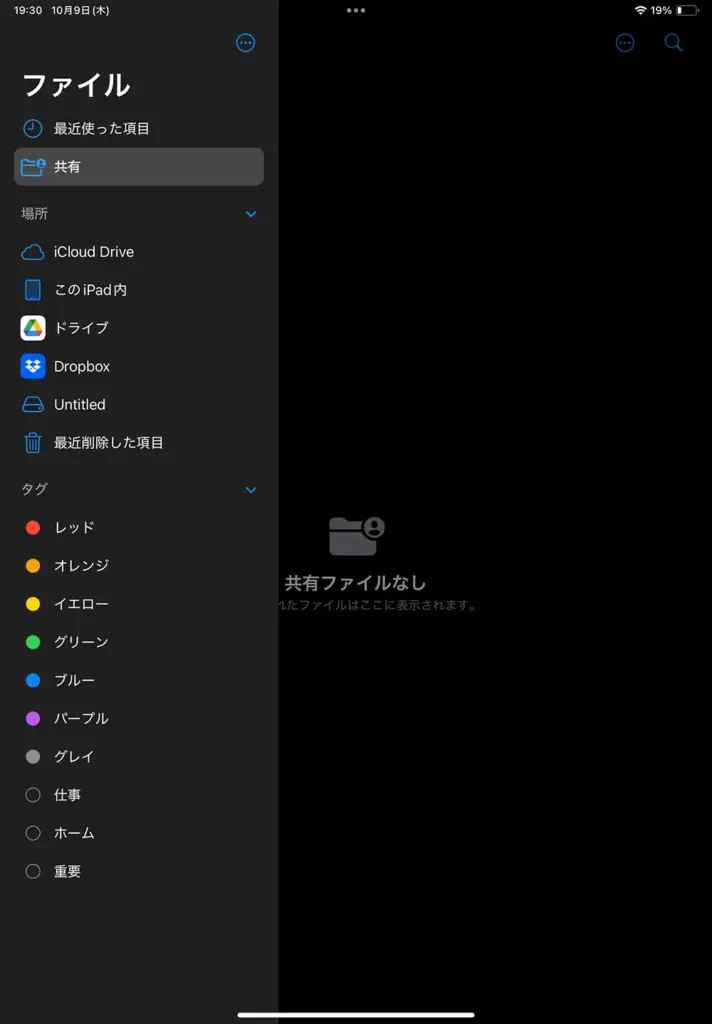
Task: Open the main view ellipsis menu
Action: click(625, 43)
